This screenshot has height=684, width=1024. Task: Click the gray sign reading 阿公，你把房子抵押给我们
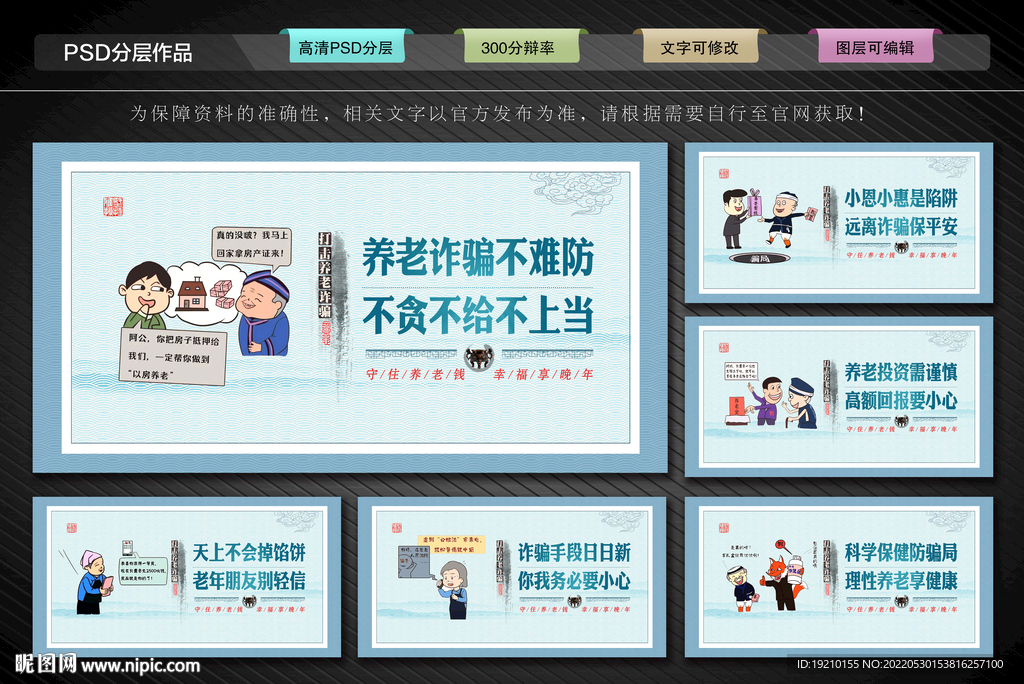point(174,357)
